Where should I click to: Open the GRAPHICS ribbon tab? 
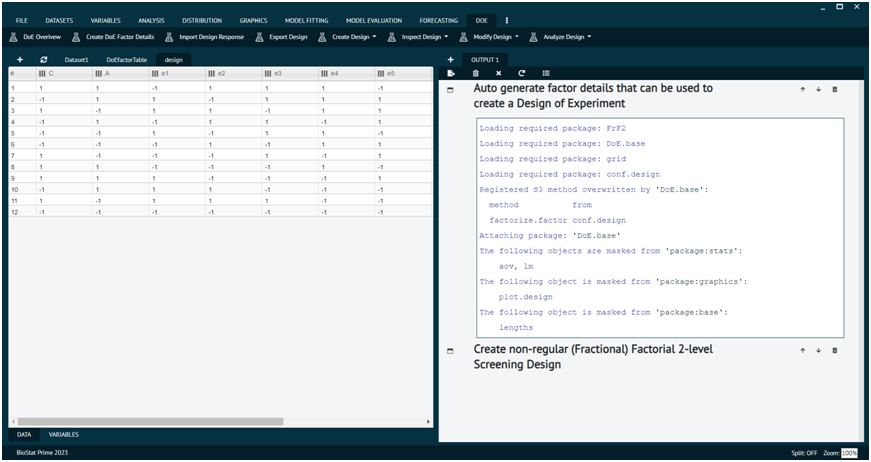pyautogui.click(x=253, y=21)
